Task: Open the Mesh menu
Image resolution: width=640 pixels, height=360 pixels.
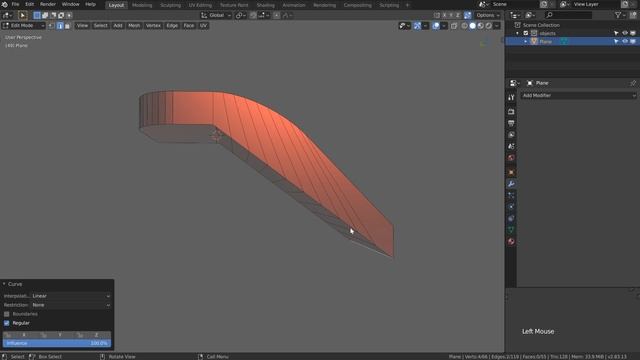Action: tap(134, 26)
